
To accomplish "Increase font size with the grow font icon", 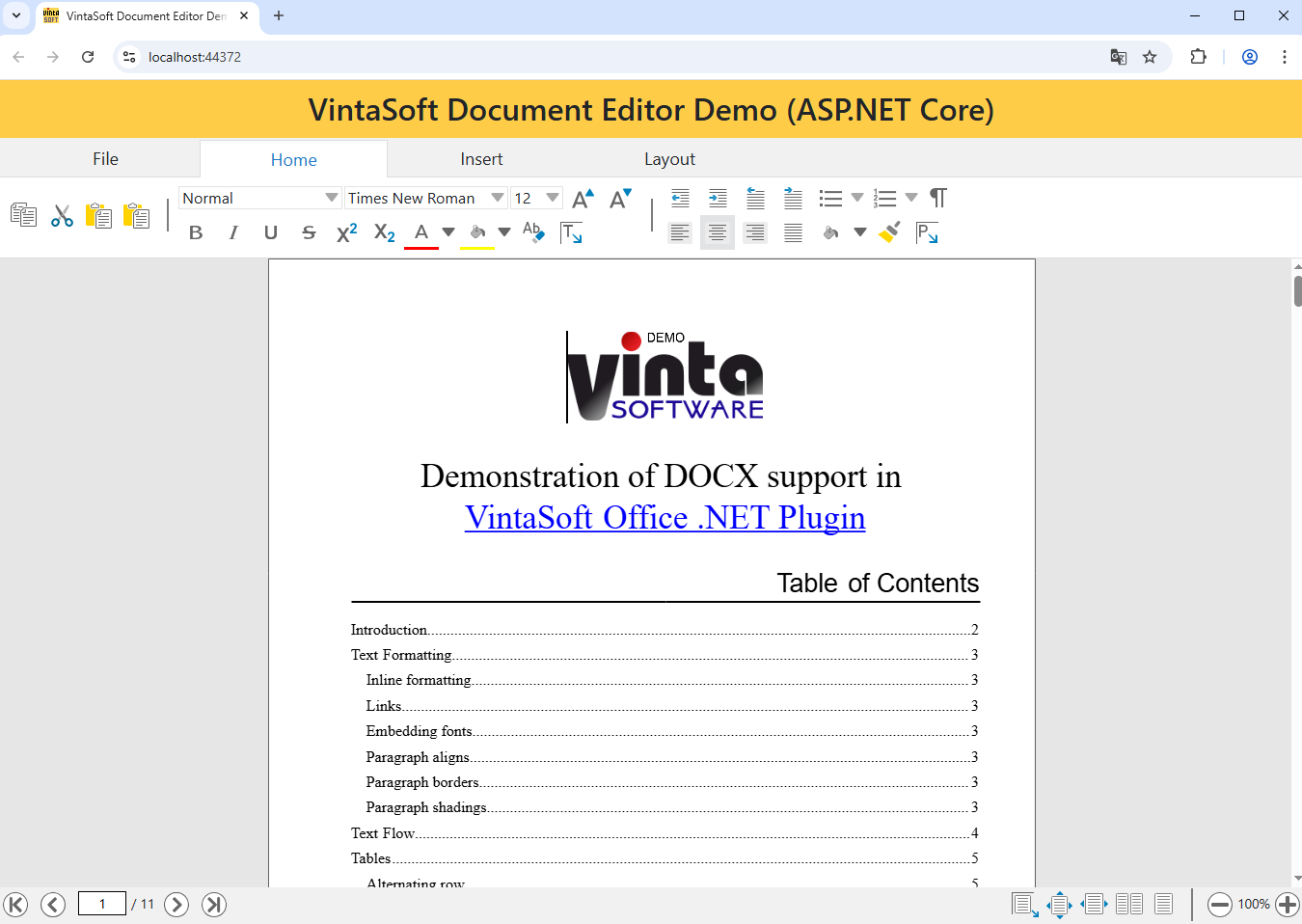I will pyautogui.click(x=583, y=199).
